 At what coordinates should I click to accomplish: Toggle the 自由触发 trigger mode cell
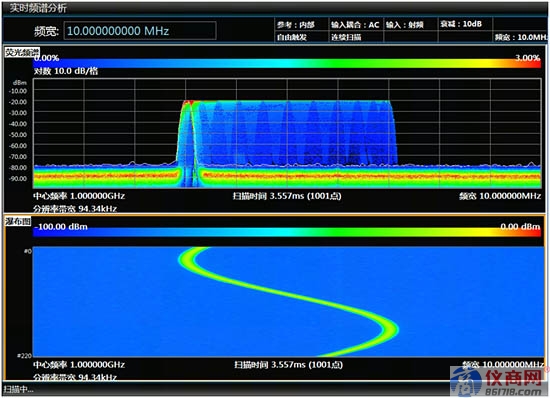(301, 37)
